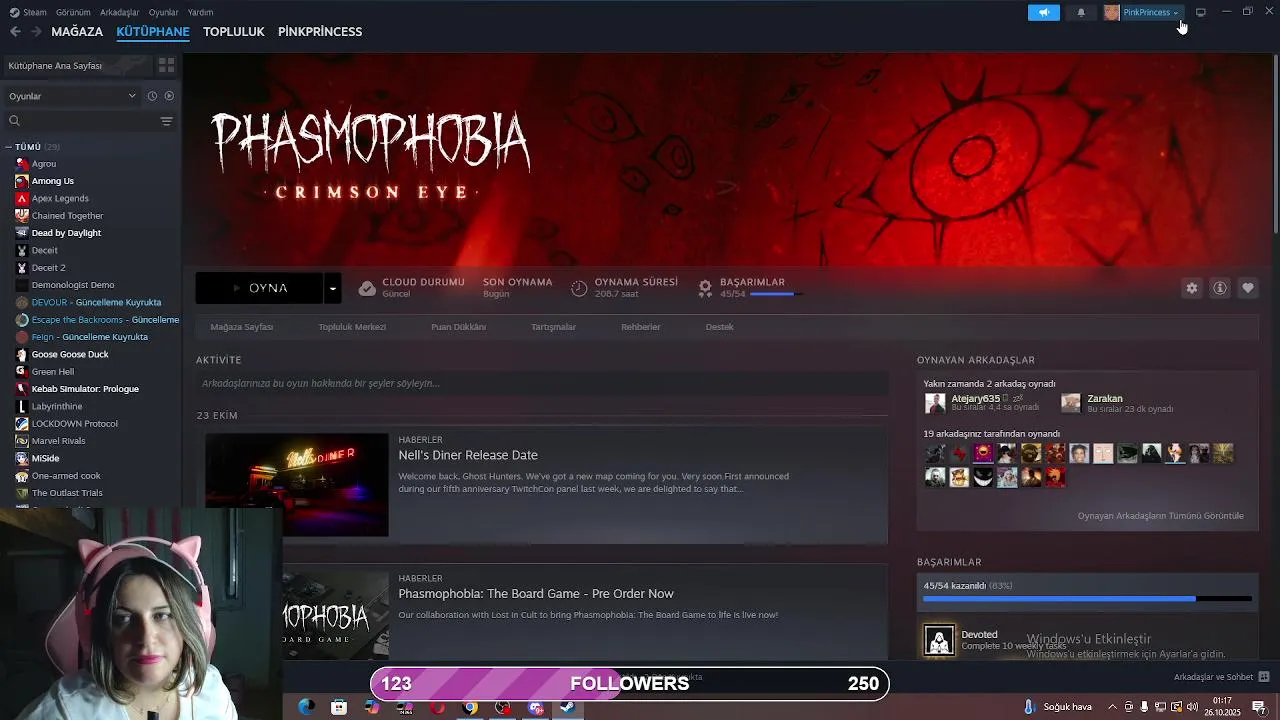
Task: Click the Among Us game icon in the list
Action: click(22, 181)
